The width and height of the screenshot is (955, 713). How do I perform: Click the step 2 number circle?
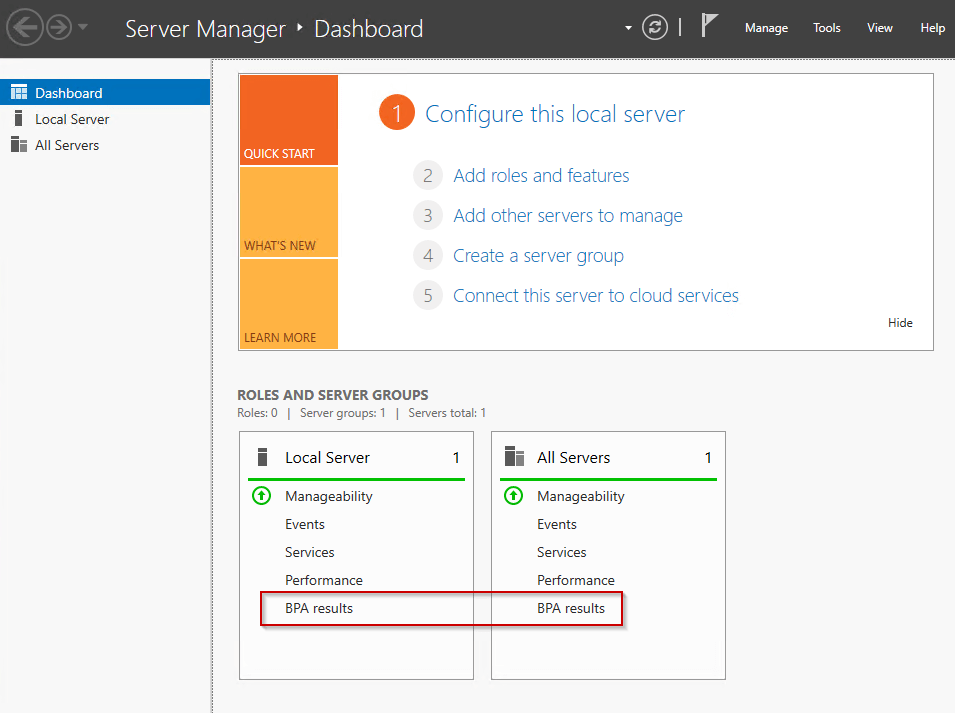428,175
